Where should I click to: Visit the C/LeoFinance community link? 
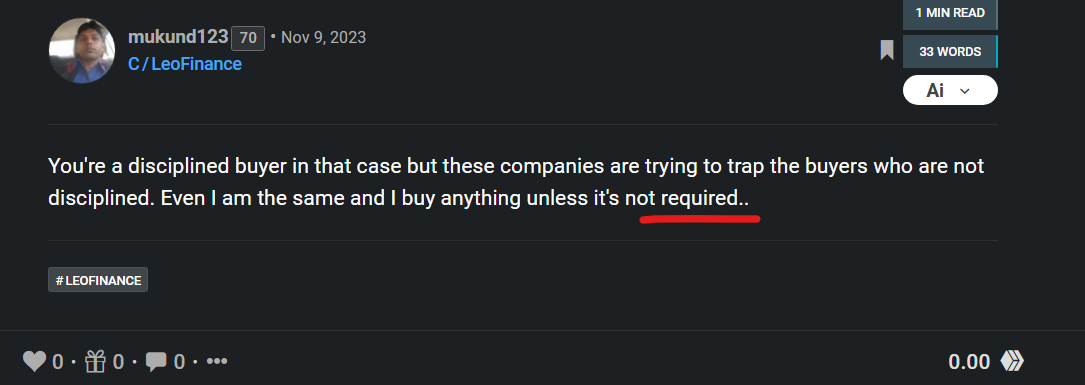[185, 64]
